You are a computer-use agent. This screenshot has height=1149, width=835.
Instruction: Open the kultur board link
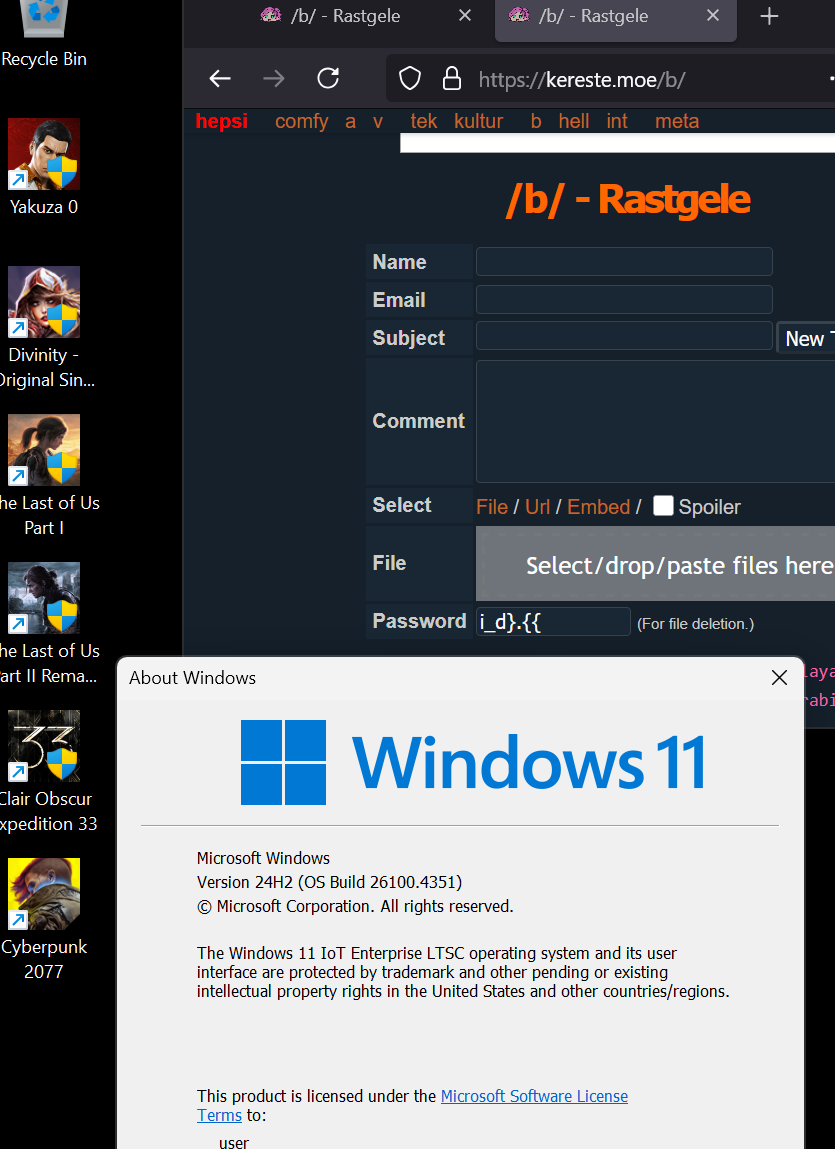pyautogui.click(x=479, y=121)
